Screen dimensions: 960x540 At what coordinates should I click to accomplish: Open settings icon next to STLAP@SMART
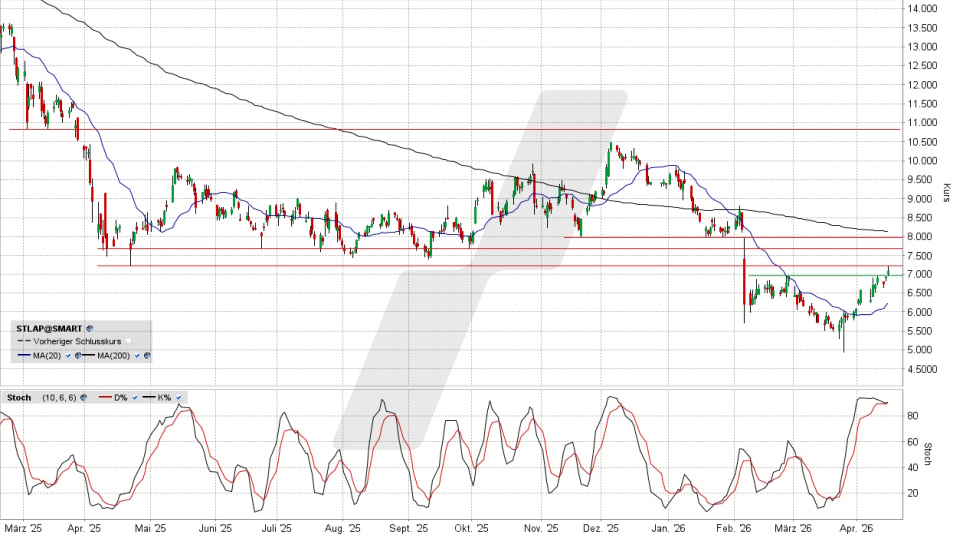click(89, 329)
